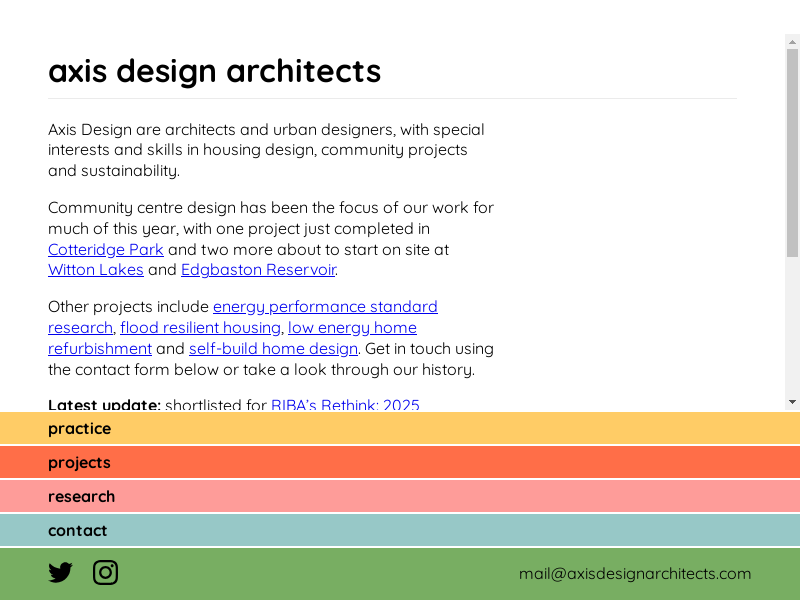This screenshot has height=600, width=800.
Task: Click the scrollbar track below the thumb
Action: point(792,330)
